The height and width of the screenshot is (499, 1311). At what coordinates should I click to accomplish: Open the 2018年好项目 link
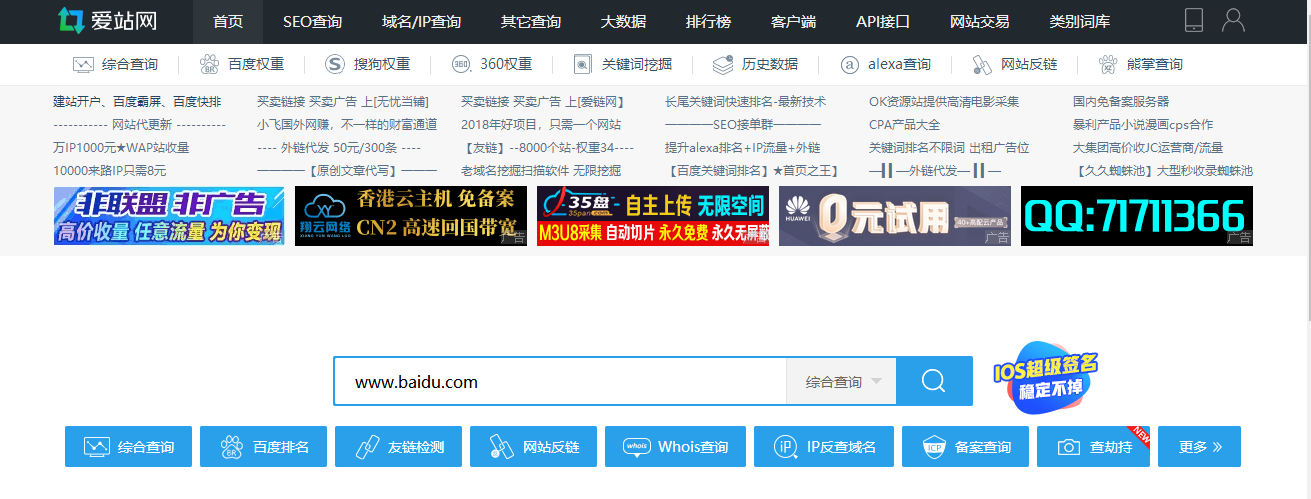point(541,125)
